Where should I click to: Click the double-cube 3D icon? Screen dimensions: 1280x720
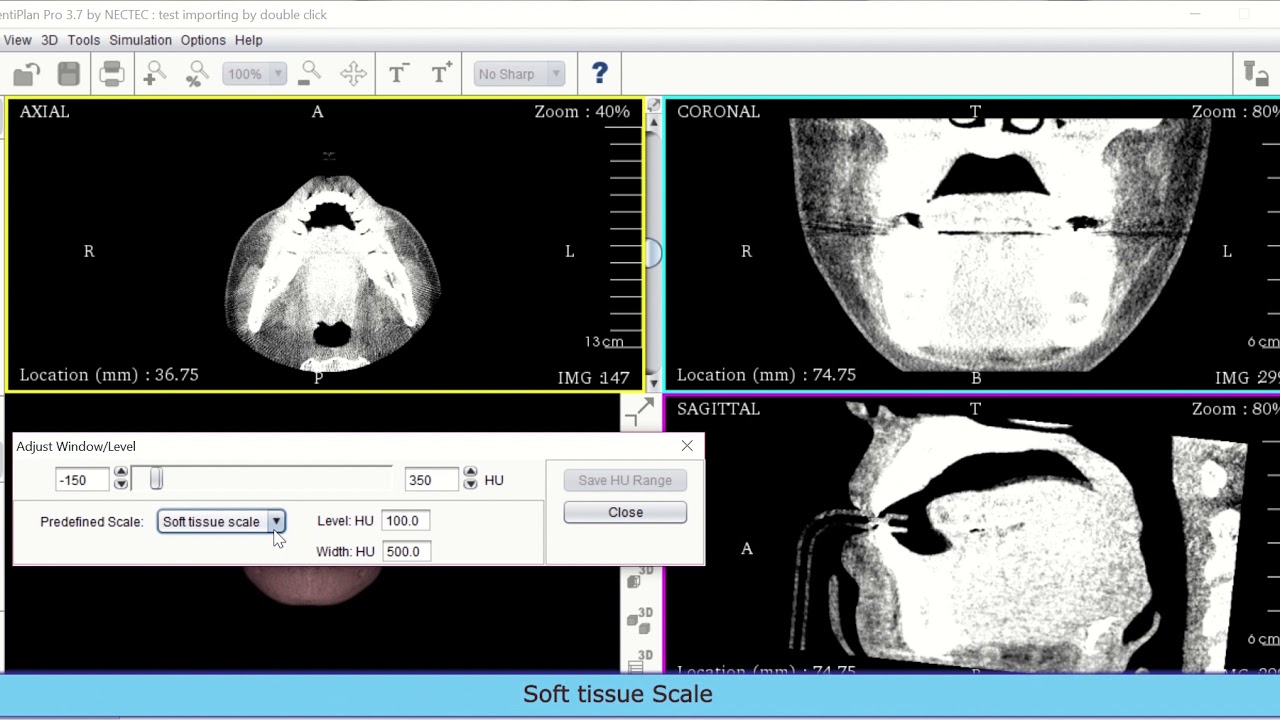(639, 620)
